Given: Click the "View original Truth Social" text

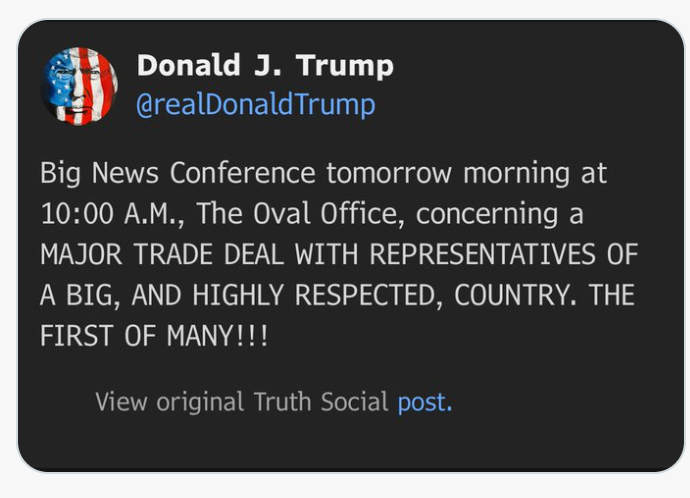Looking at the screenshot, I should point(241,402).
